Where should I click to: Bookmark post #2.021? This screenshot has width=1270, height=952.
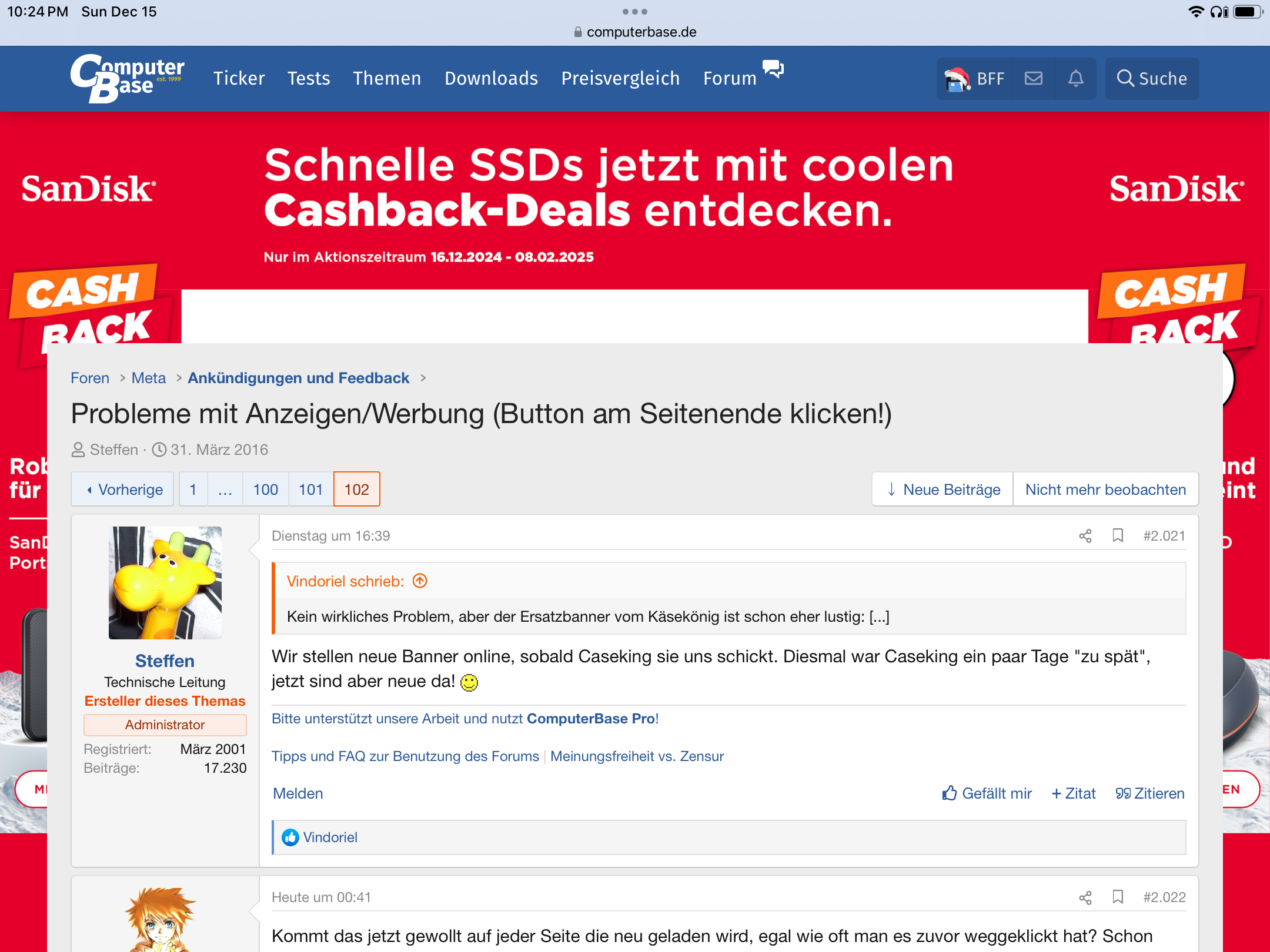pyautogui.click(x=1118, y=535)
